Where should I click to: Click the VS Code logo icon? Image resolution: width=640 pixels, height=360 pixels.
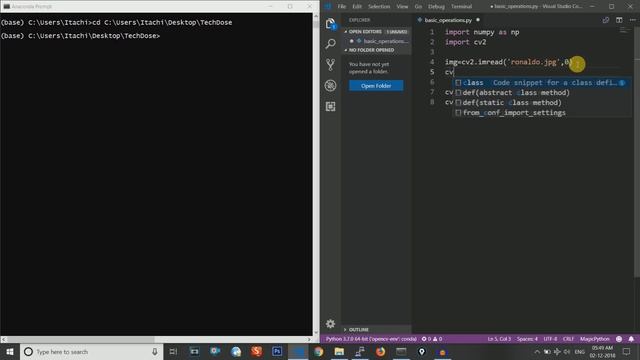(328, 6)
